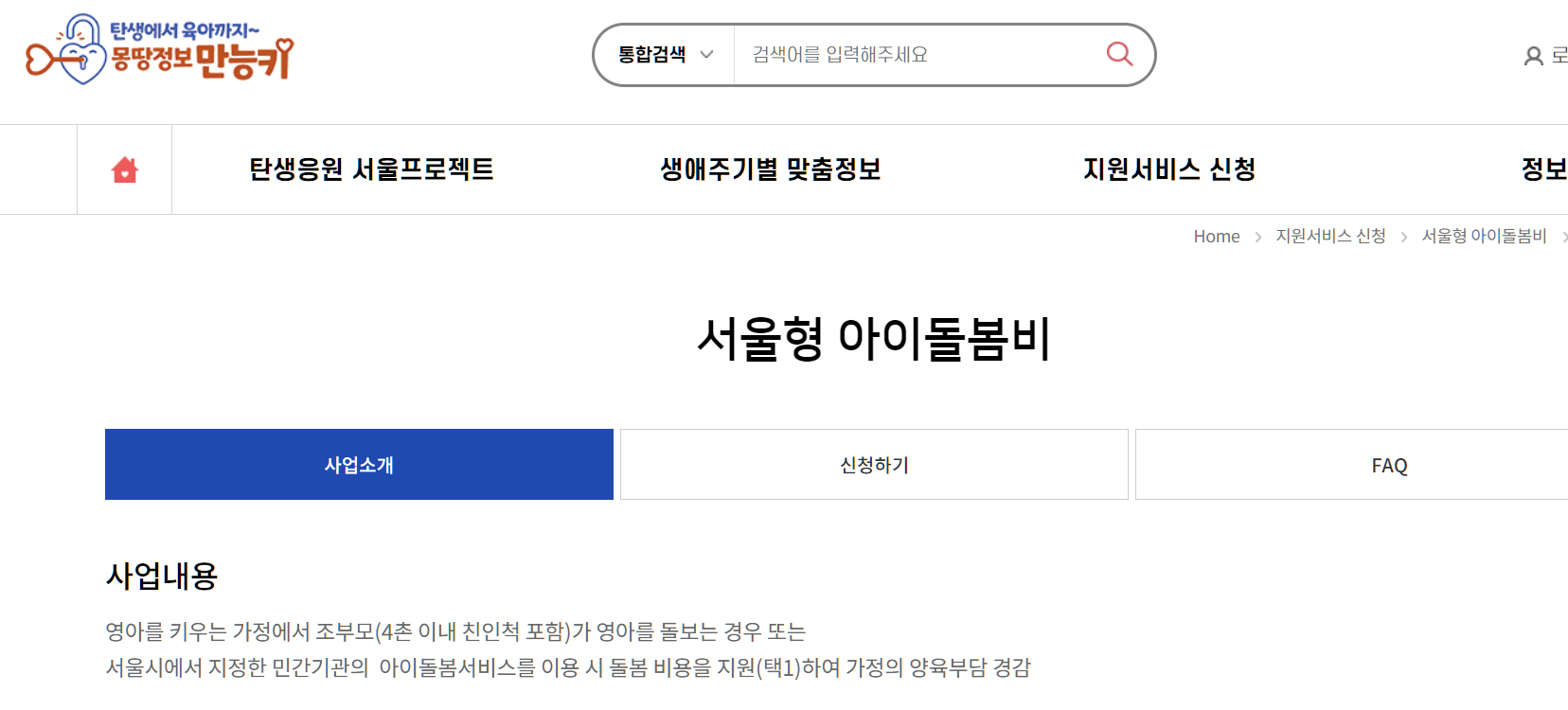
Task: Open the 지원서비스 신청 menu
Action: pyautogui.click(x=1169, y=169)
